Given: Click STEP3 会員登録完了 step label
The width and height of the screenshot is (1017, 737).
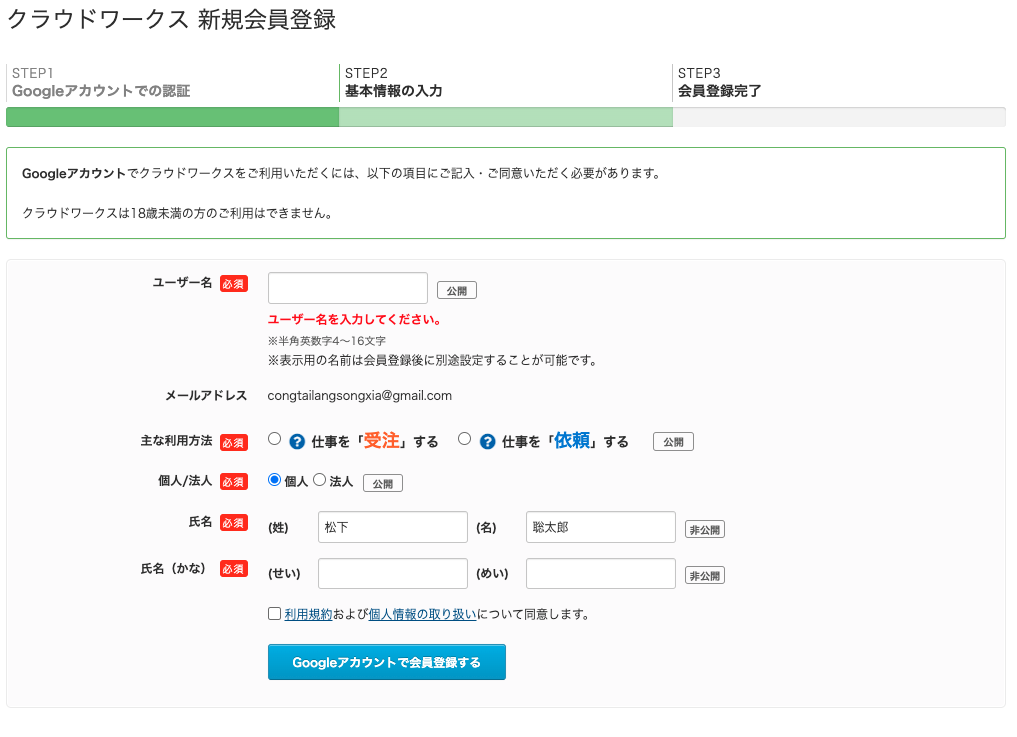Looking at the screenshot, I should tap(719, 82).
